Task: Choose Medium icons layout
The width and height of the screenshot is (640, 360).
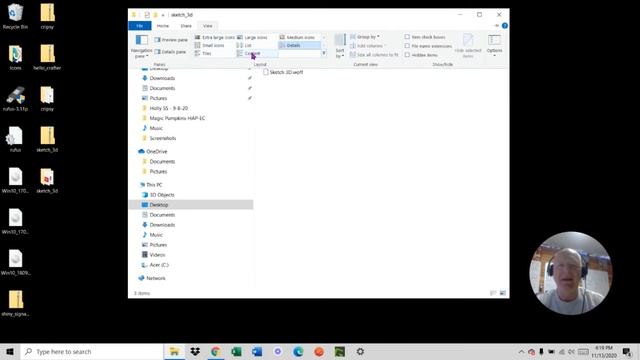Action: (297, 37)
